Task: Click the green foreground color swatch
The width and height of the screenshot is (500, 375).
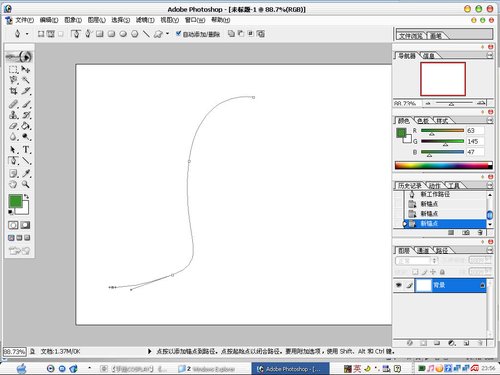Action: click(15, 201)
